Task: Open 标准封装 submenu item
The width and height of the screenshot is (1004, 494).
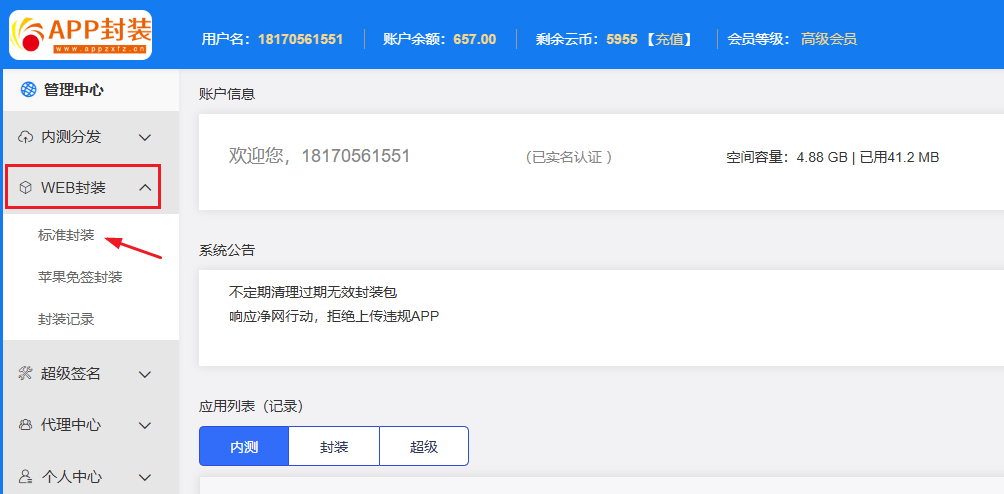Action: pos(66,236)
